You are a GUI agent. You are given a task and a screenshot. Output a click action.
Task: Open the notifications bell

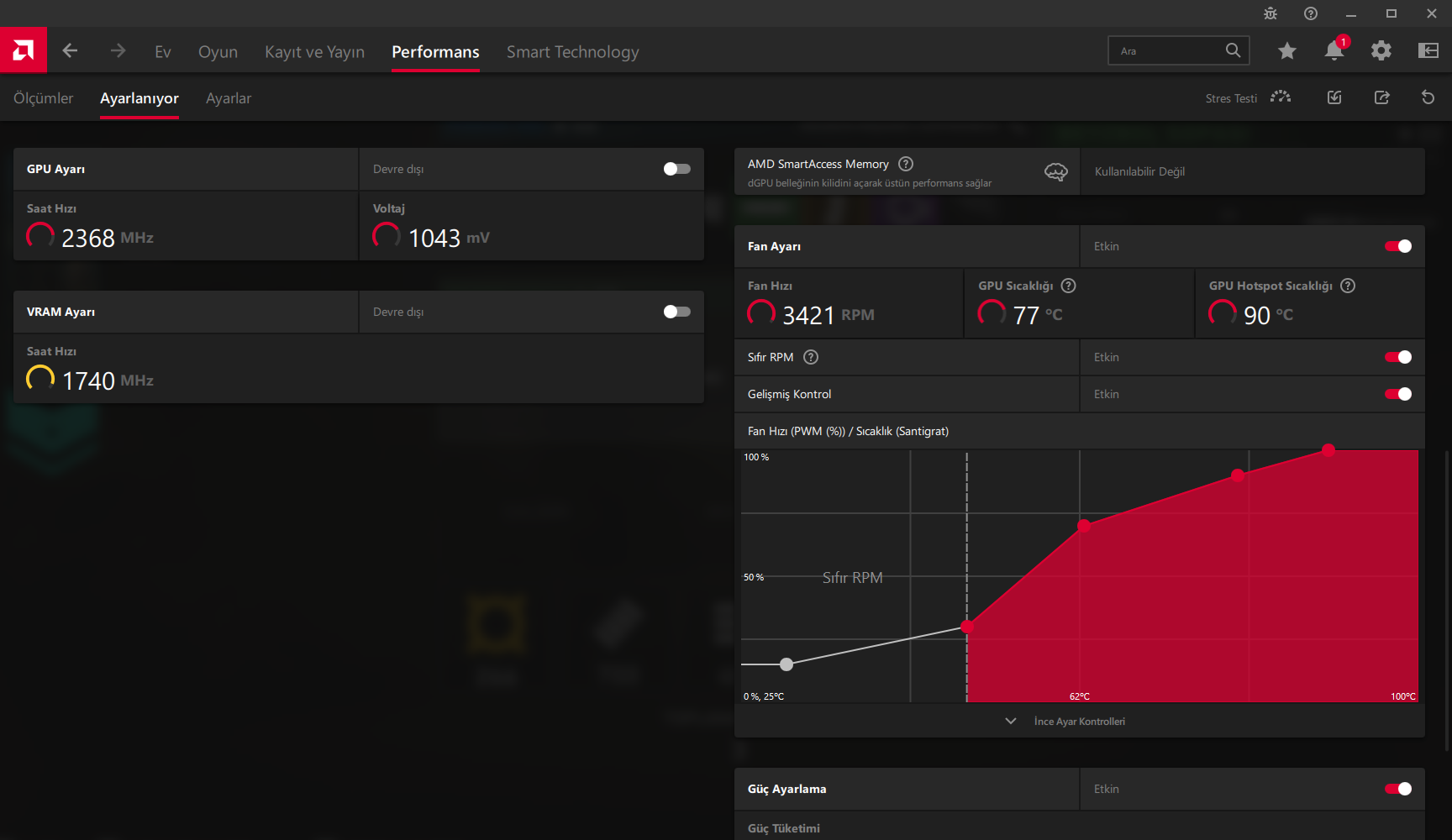(1334, 50)
